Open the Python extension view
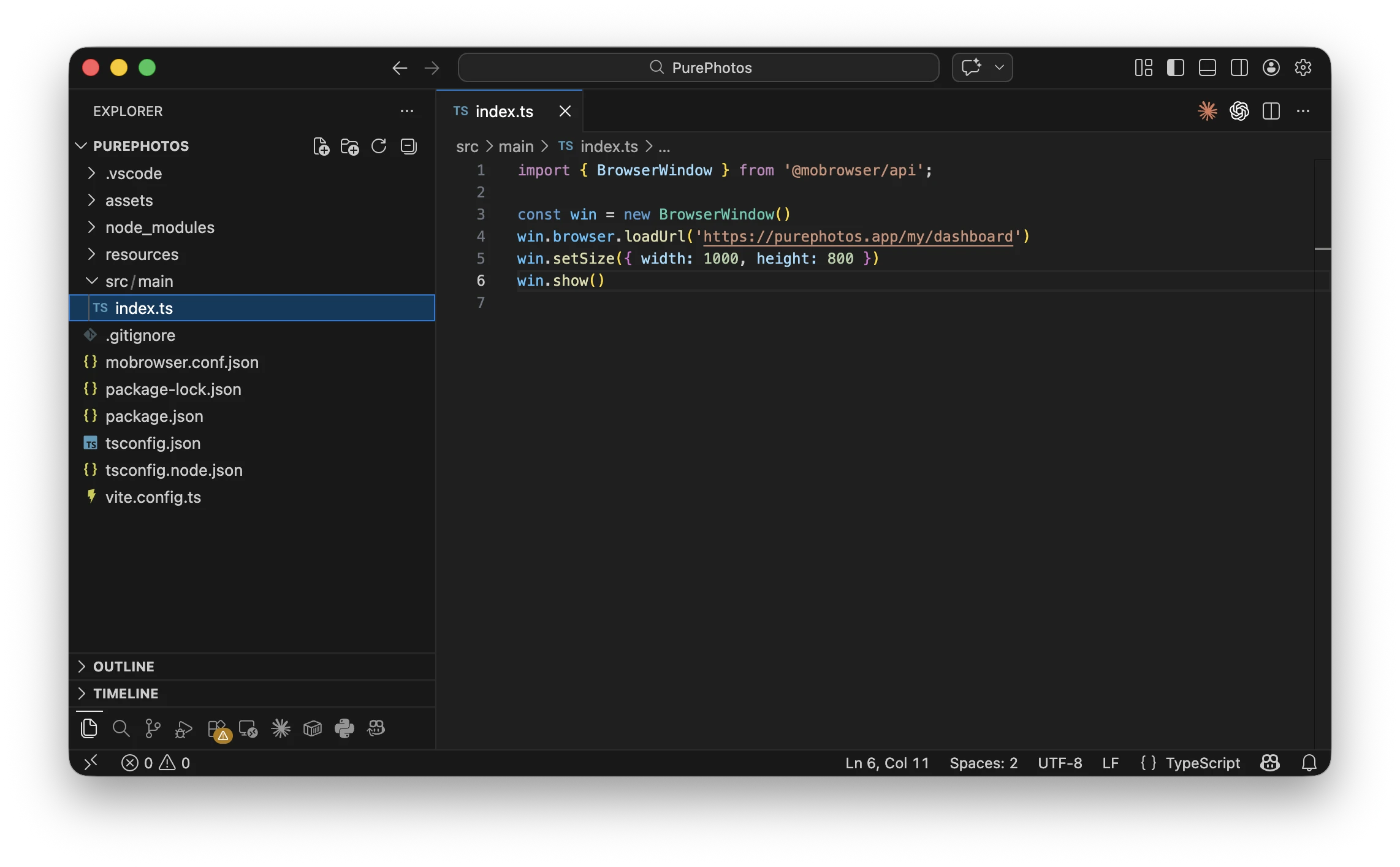 (344, 728)
